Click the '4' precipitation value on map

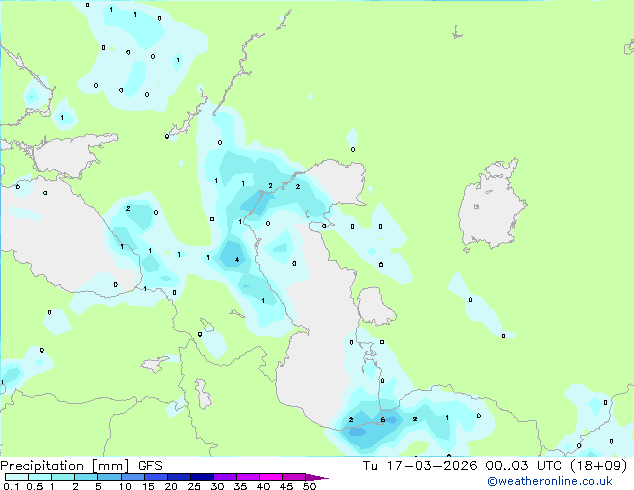click(x=237, y=260)
